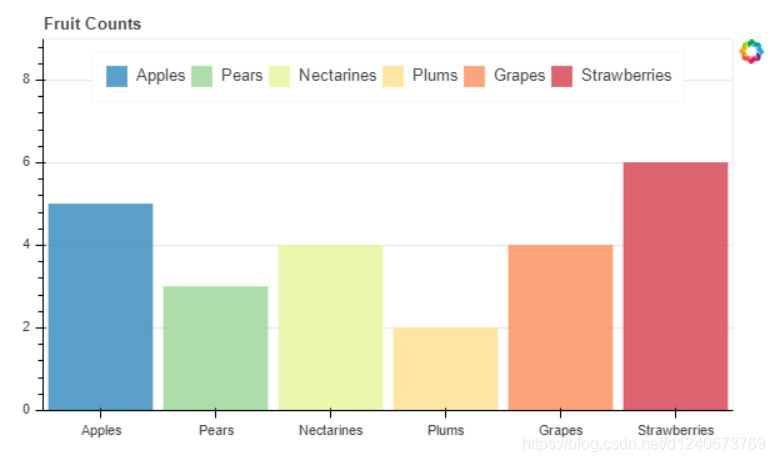Select the Pears legend label
Viewport: 775px width, 462px height.
[242, 76]
